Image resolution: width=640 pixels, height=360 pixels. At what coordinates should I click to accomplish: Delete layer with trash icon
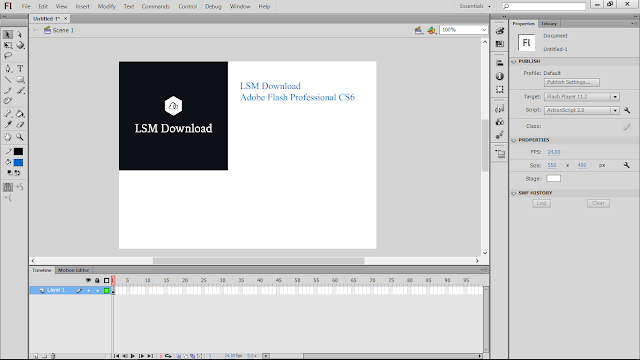click(53, 356)
